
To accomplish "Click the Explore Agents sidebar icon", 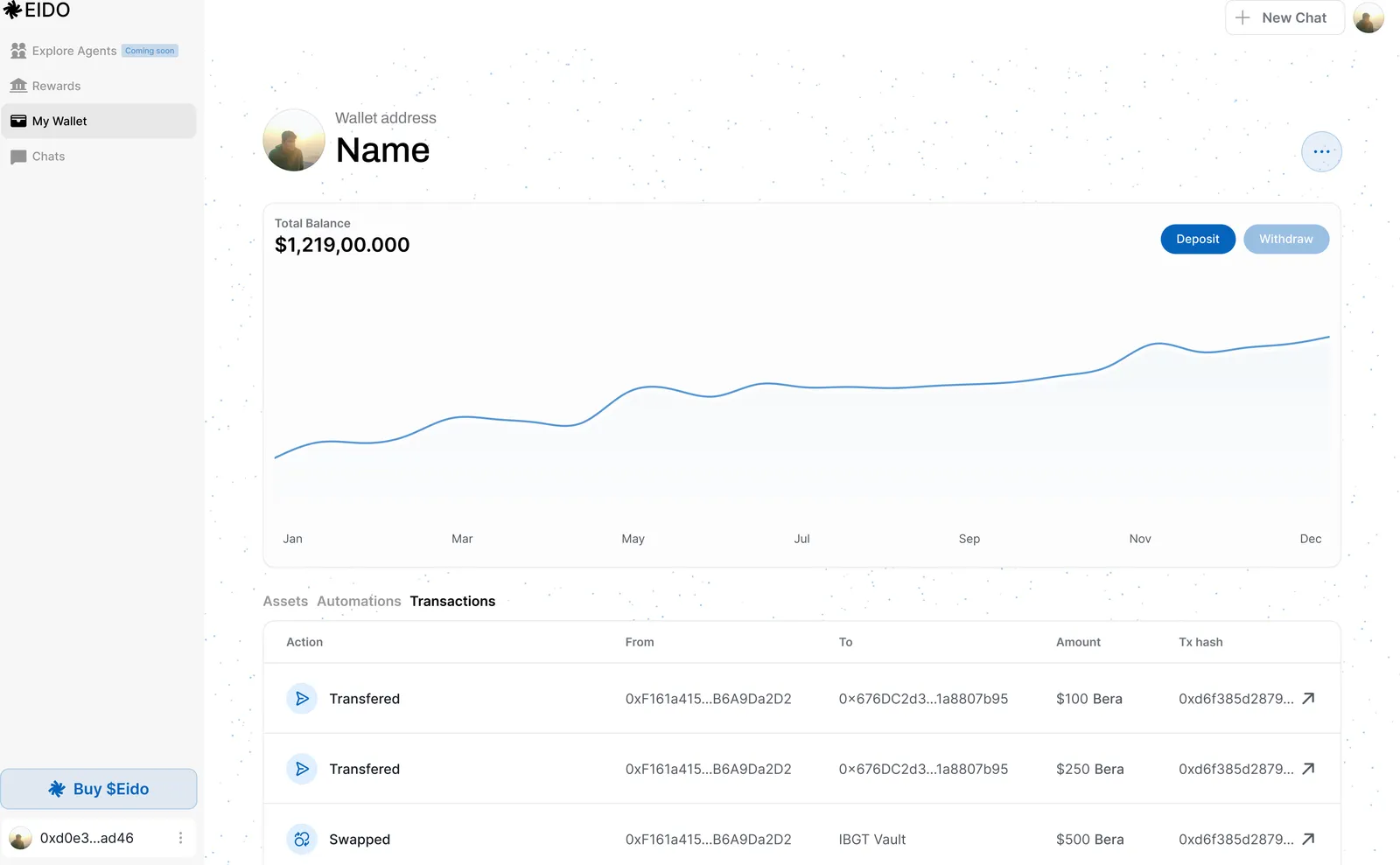I will tap(18, 51).
